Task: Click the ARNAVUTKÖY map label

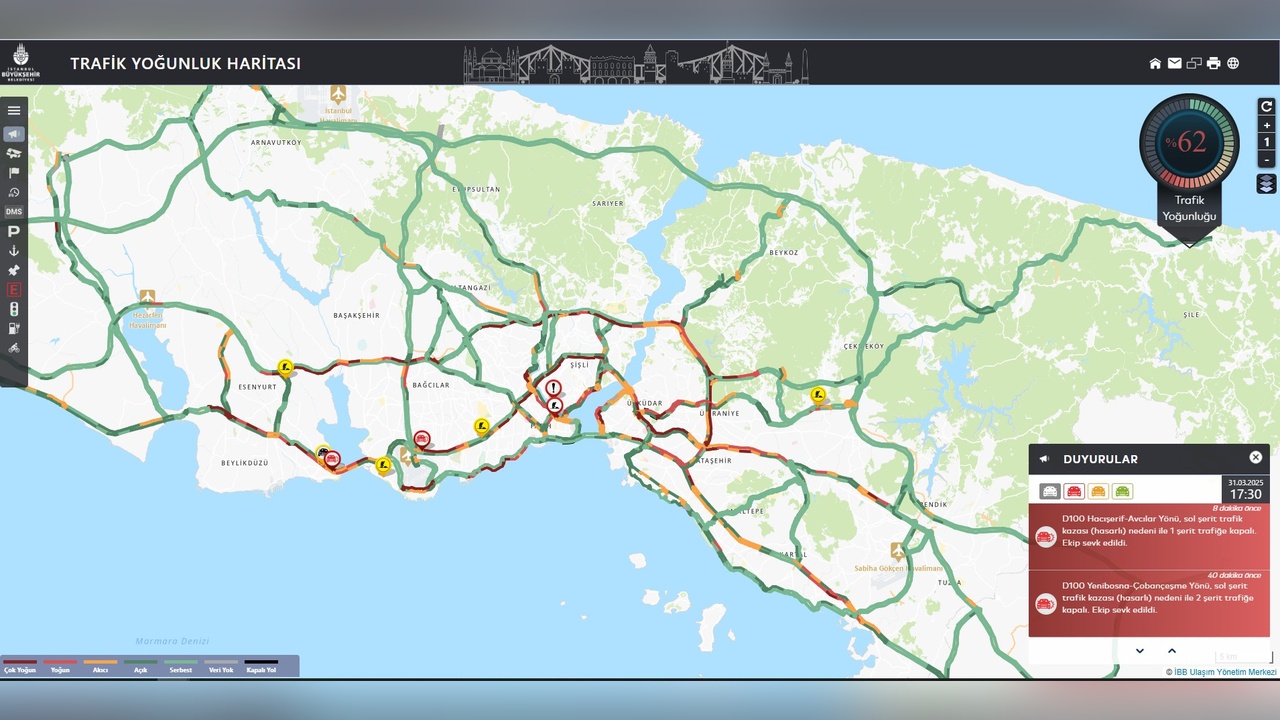Action: click(276, 142)
